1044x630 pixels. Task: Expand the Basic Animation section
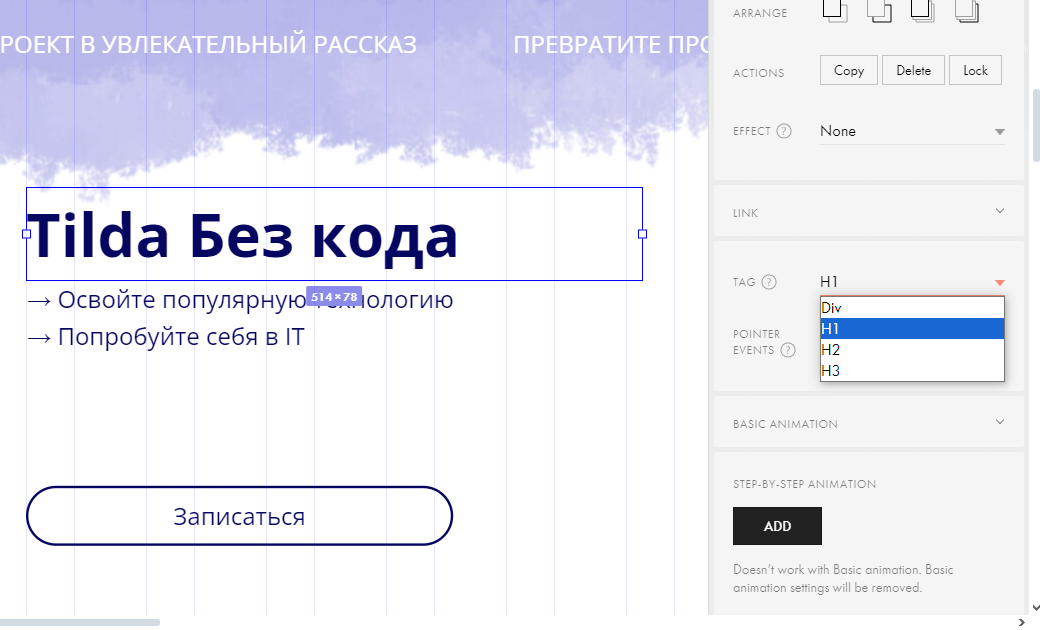(x=869, y=423)
